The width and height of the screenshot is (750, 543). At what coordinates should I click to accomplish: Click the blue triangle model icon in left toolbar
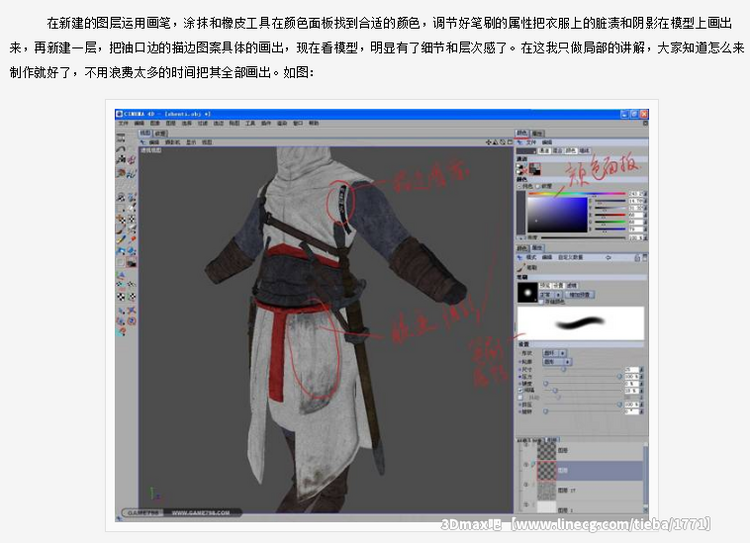pyautogui.click(x=121, y=275)
